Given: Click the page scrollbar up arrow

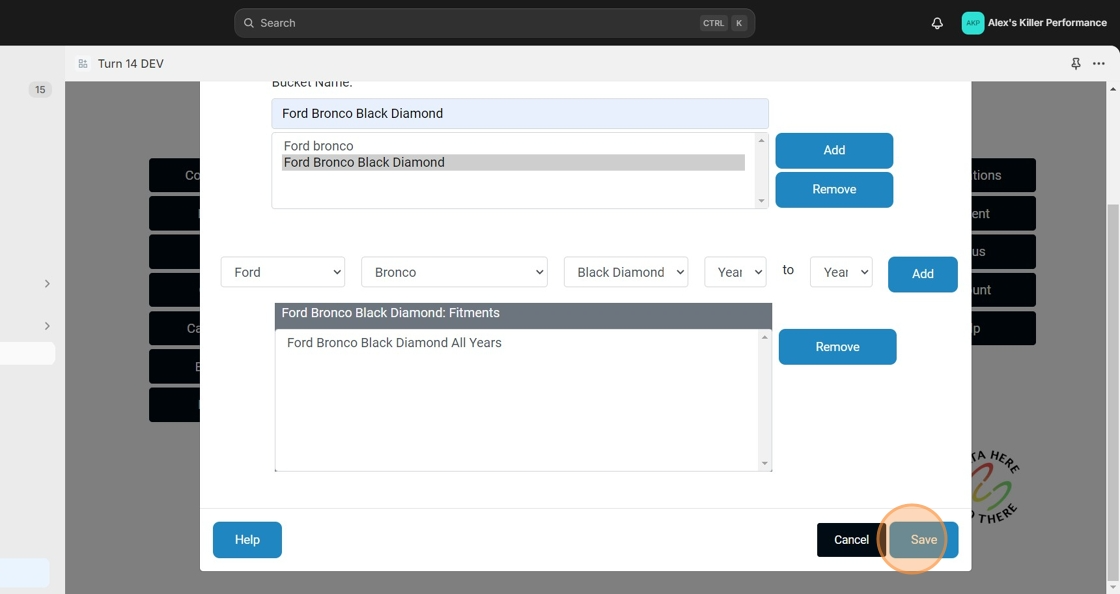Looking at the screenshot, I should pyautogui.click(x=1113, y=89).
